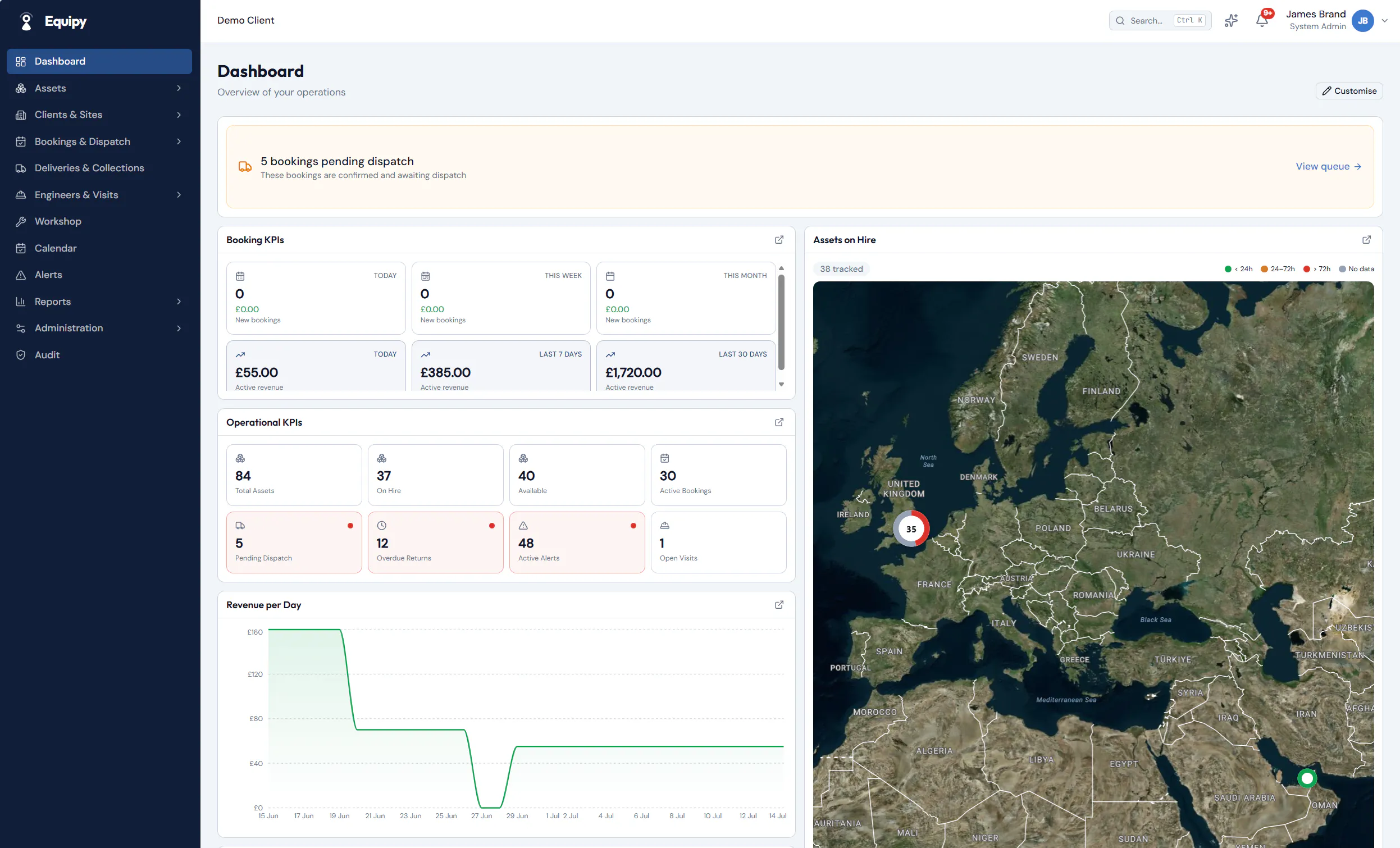Open Assets on Hire expand icon
The width and height of the screenshot is (1400, 848).
(x=1366, y=240)
